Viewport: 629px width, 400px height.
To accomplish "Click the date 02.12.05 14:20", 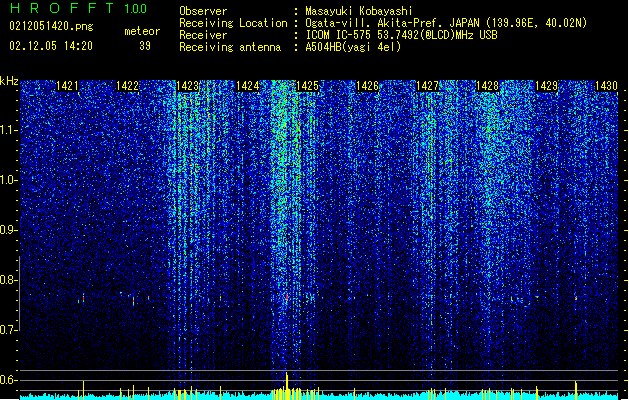I will 51,46.
